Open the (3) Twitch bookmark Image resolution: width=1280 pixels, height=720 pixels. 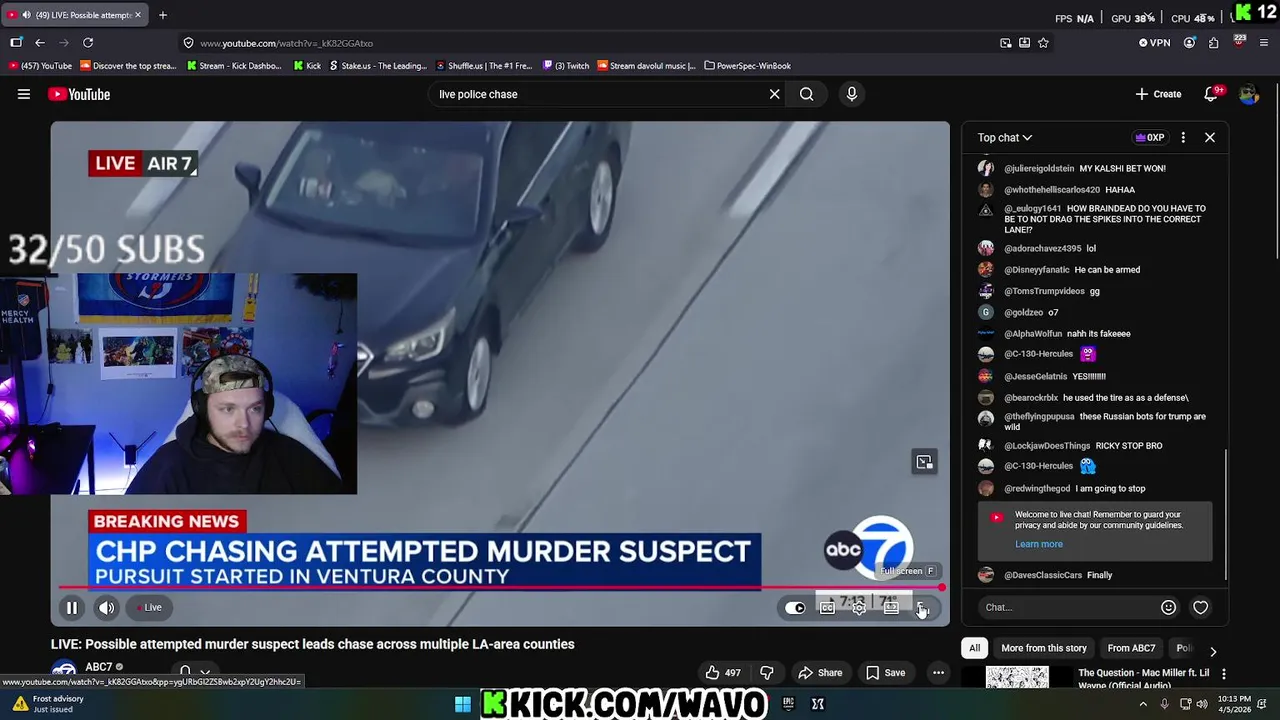pos(566,66)
